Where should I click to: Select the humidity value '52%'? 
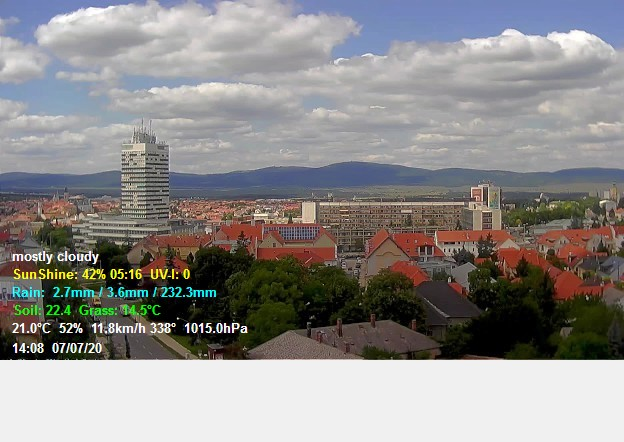coord(71,329)
